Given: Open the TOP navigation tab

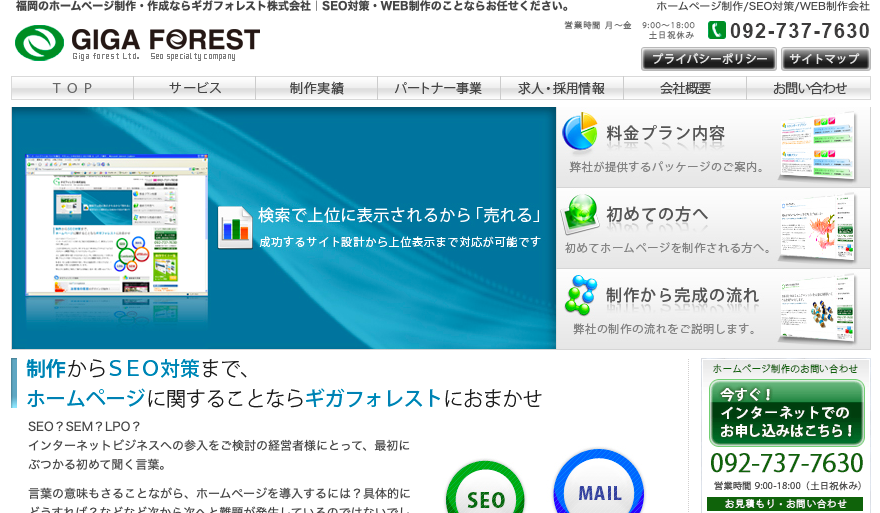Looking at the screenshot, I should [x=72, y=88].
